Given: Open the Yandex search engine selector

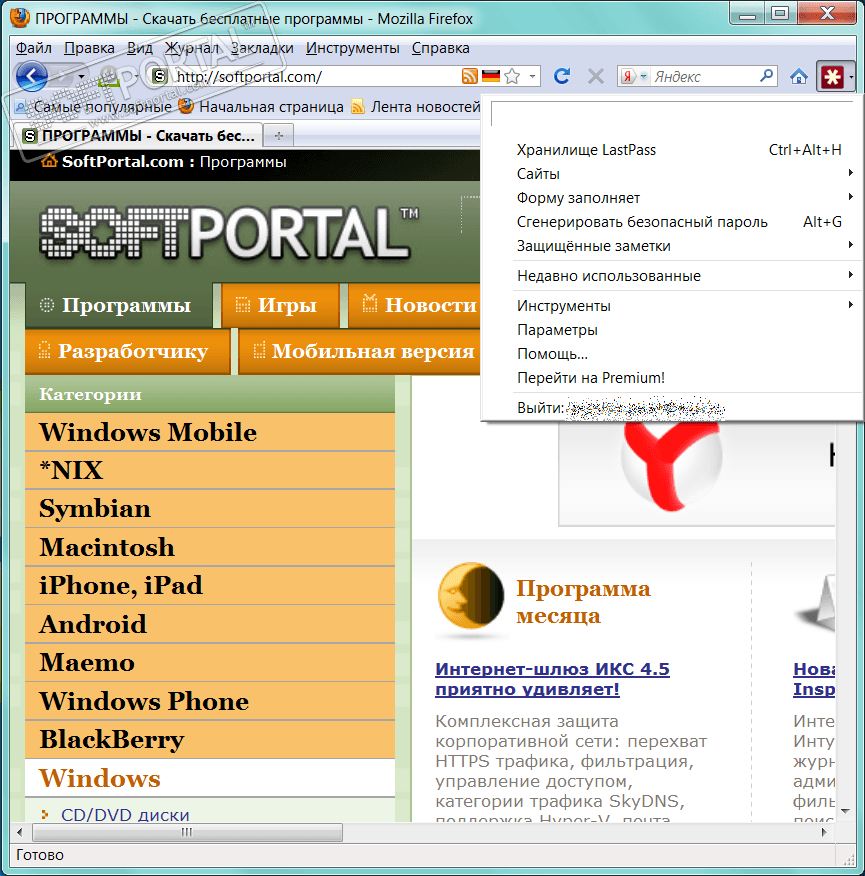Looking at the screenshot, I should click(x=634, y=76).
